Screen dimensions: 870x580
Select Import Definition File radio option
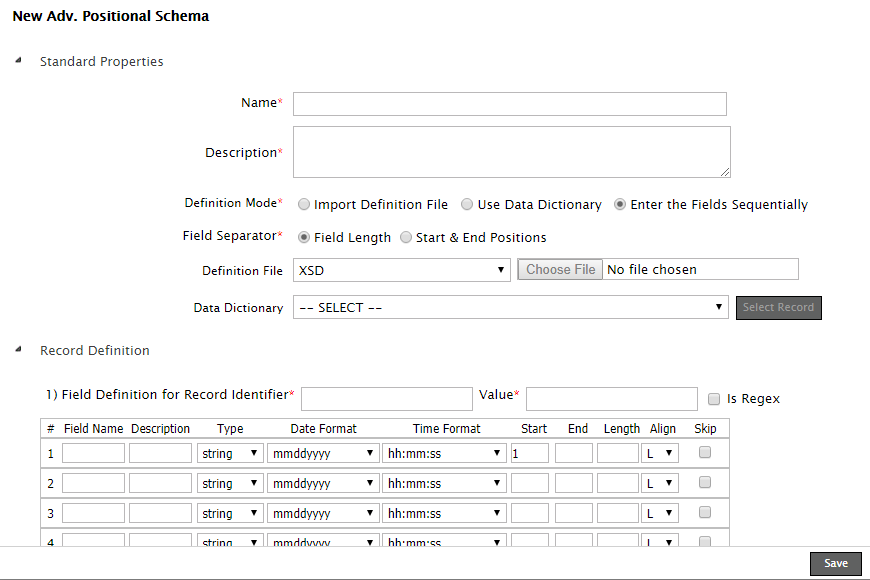[x=304, y=204]
